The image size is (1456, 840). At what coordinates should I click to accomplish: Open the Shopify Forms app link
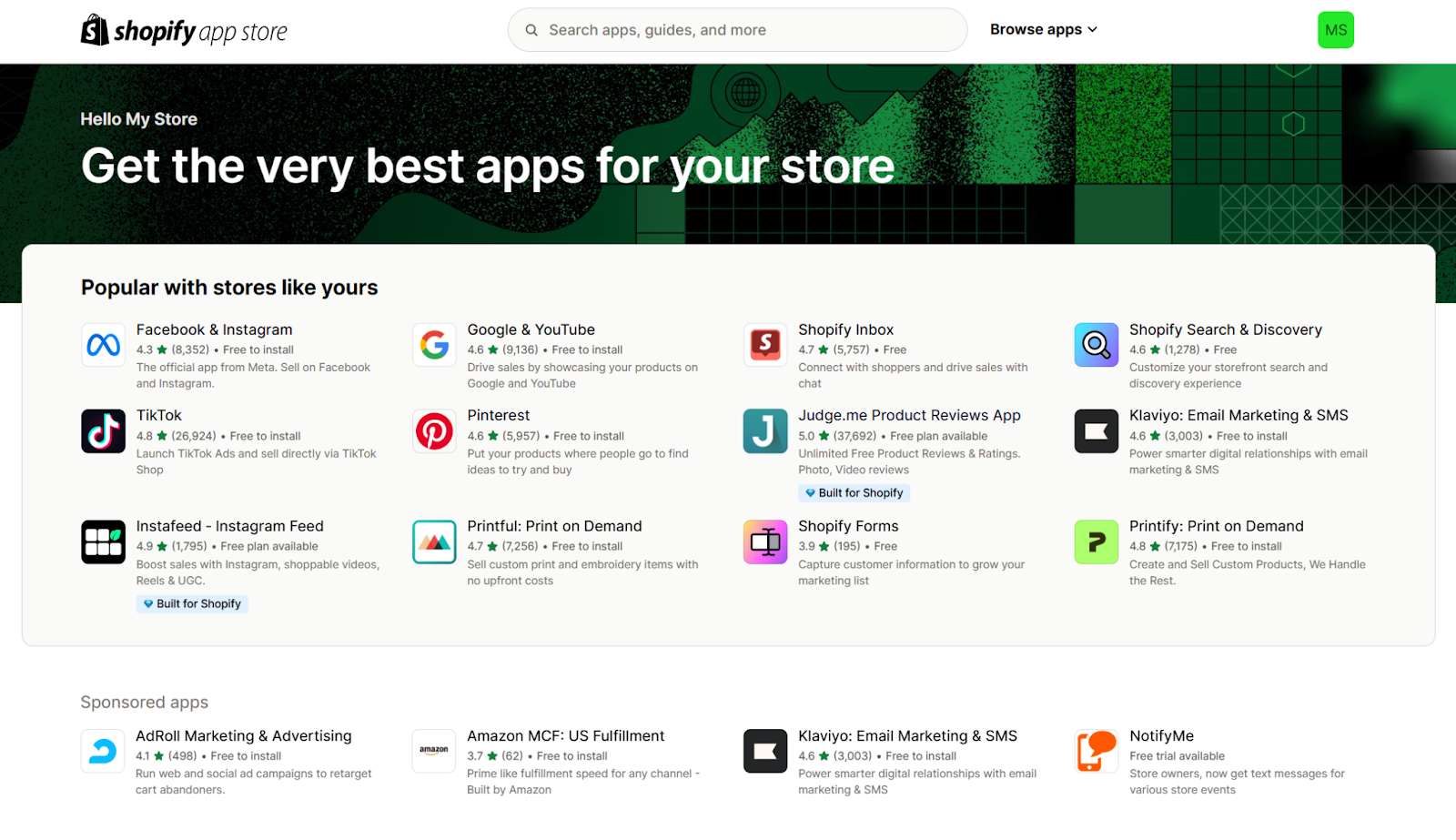pos(847,525)
